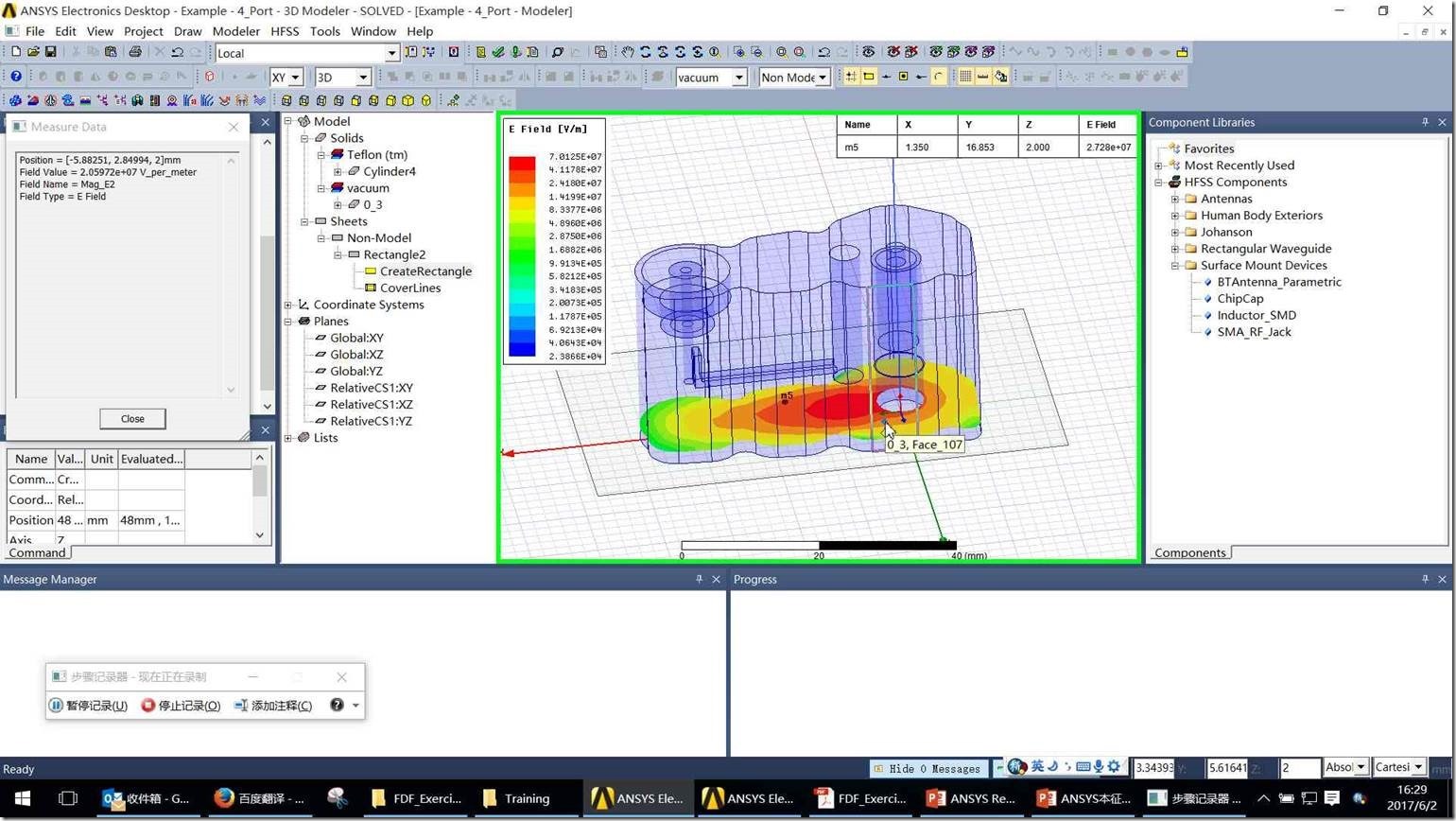This screenshot has height=821, width=1456.
Task: Select CreateRectangle in the model tree
Action: coord(425,271)
